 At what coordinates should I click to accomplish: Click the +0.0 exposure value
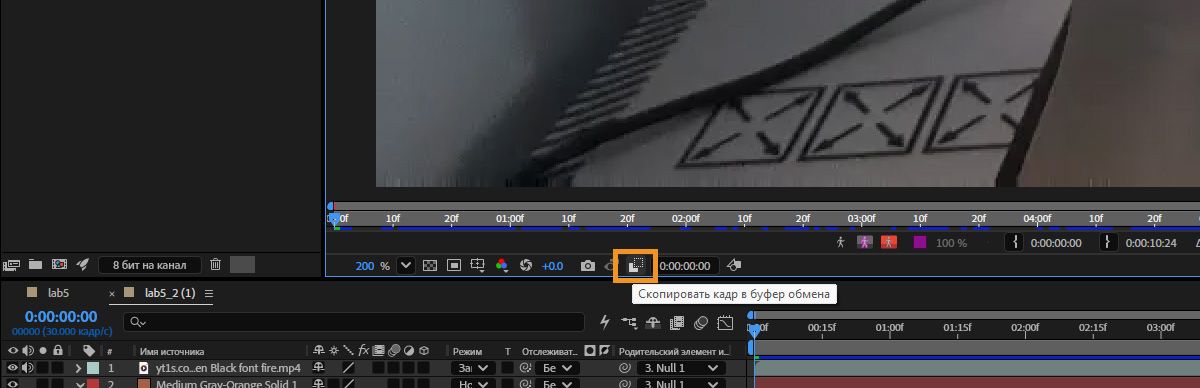coord(552,266)
